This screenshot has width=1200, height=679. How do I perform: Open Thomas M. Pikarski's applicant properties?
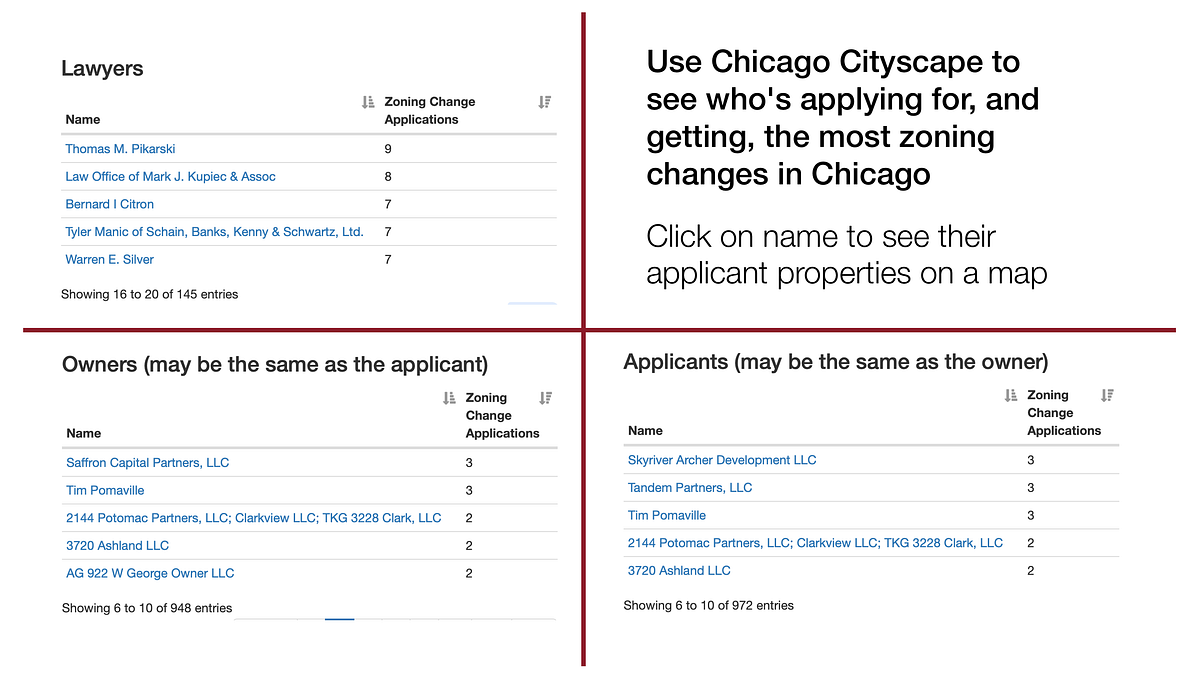[x=120, y=148]
